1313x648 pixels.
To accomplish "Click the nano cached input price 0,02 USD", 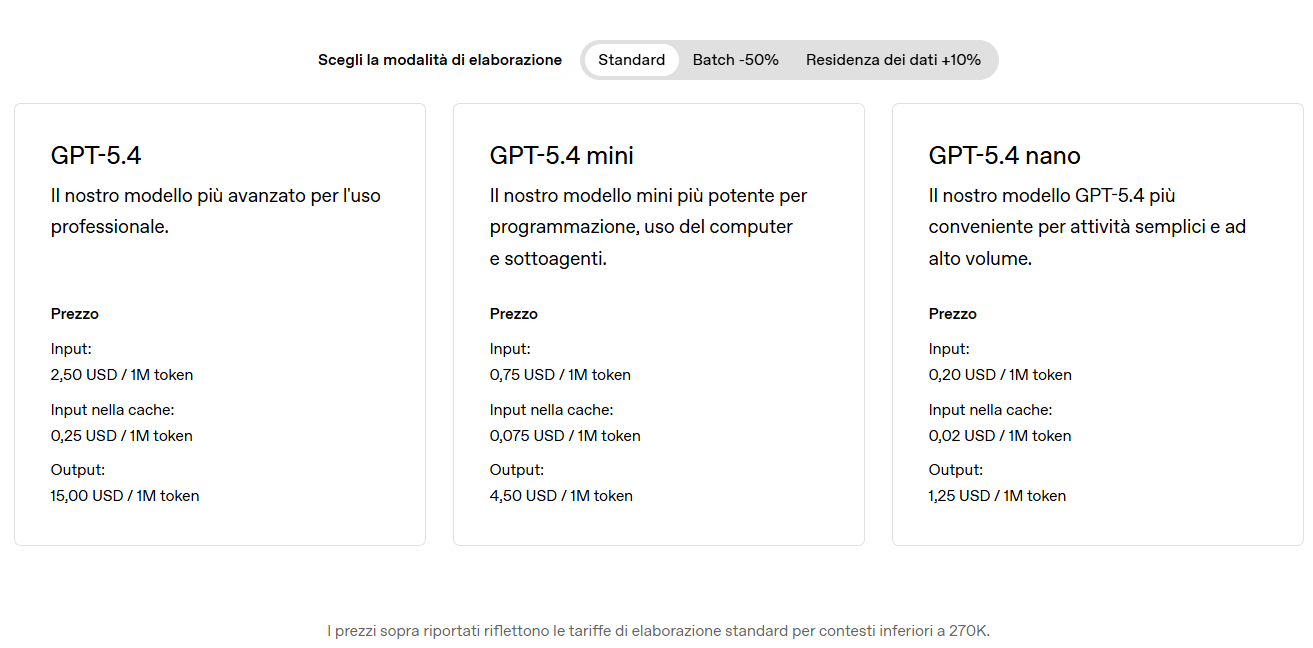I will click(1000, 436).
